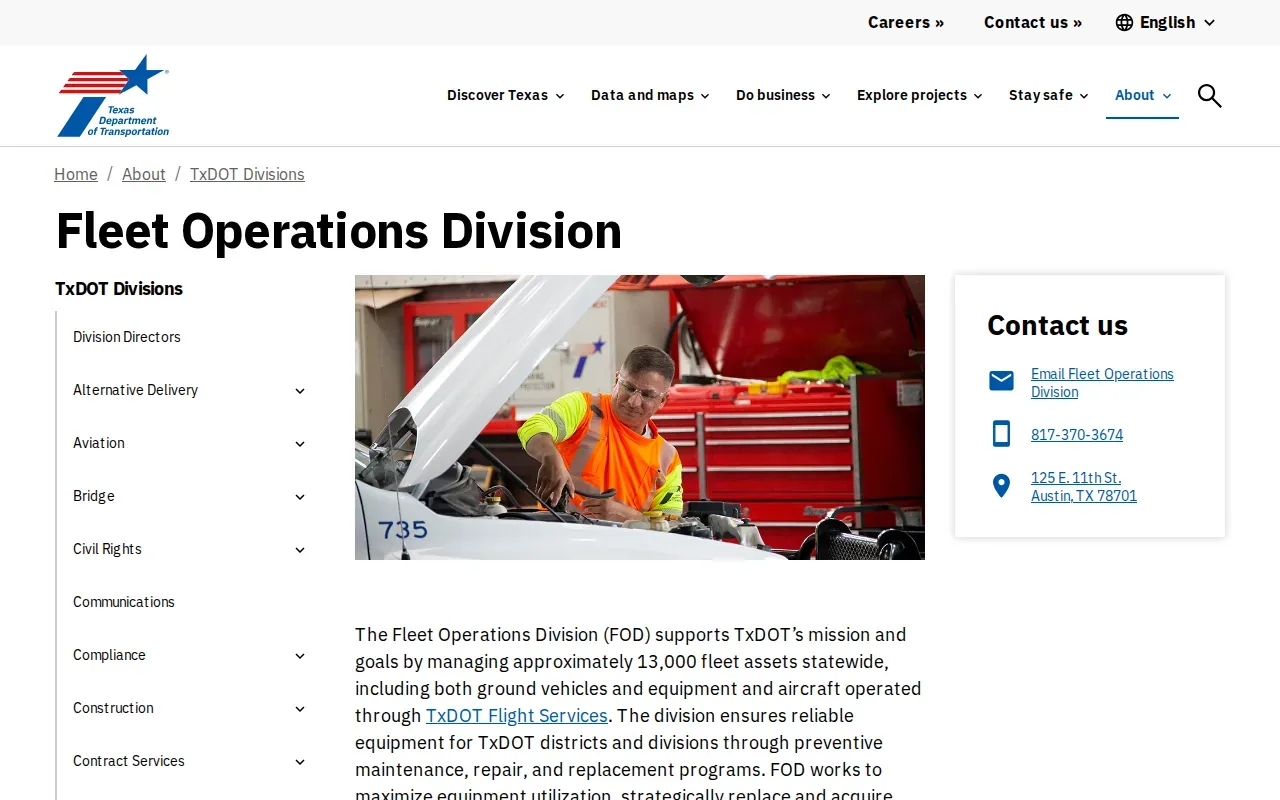
Task: Click the TxDOT Divisions sidebar heading
Action: pyautogui.click(x=119, y=289)
